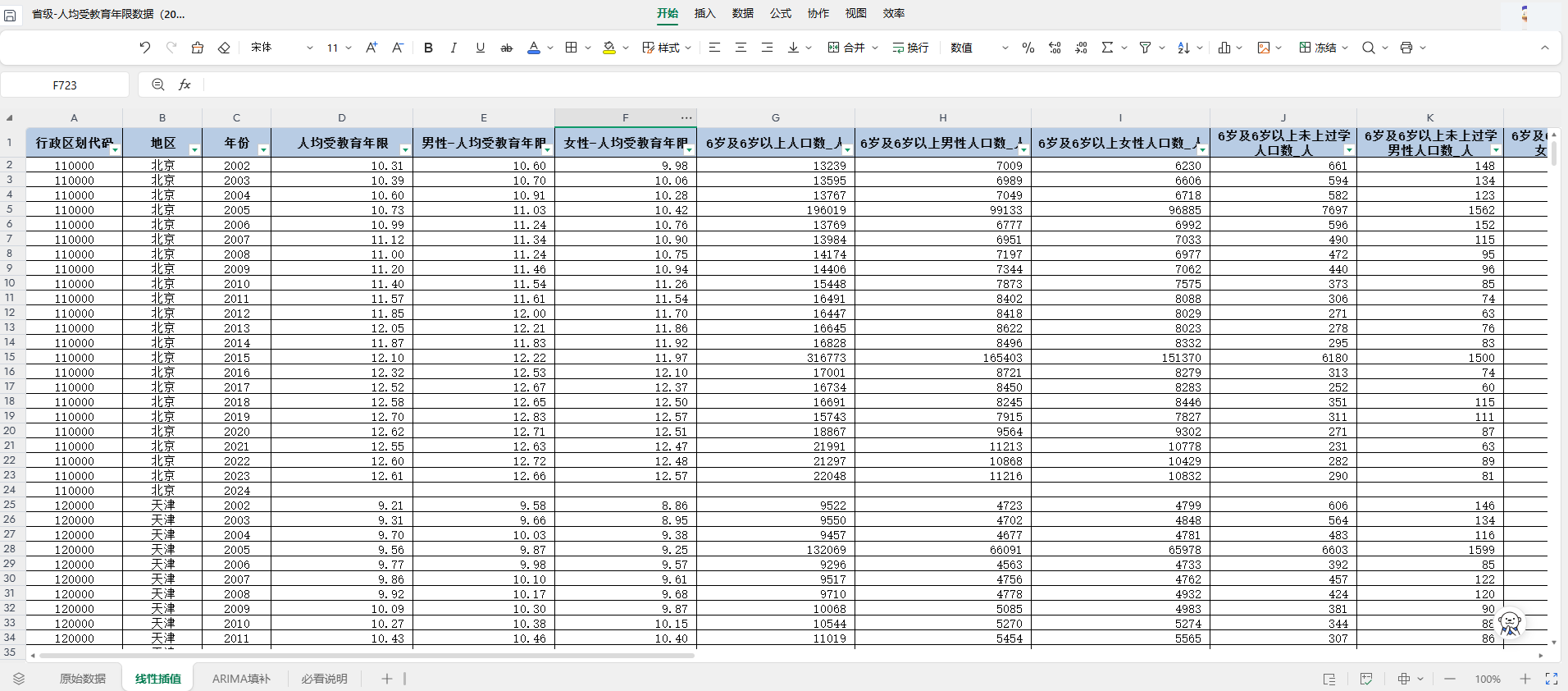
Task: Switch to the 插入 menu tab
Action: (x=704, y=13)
